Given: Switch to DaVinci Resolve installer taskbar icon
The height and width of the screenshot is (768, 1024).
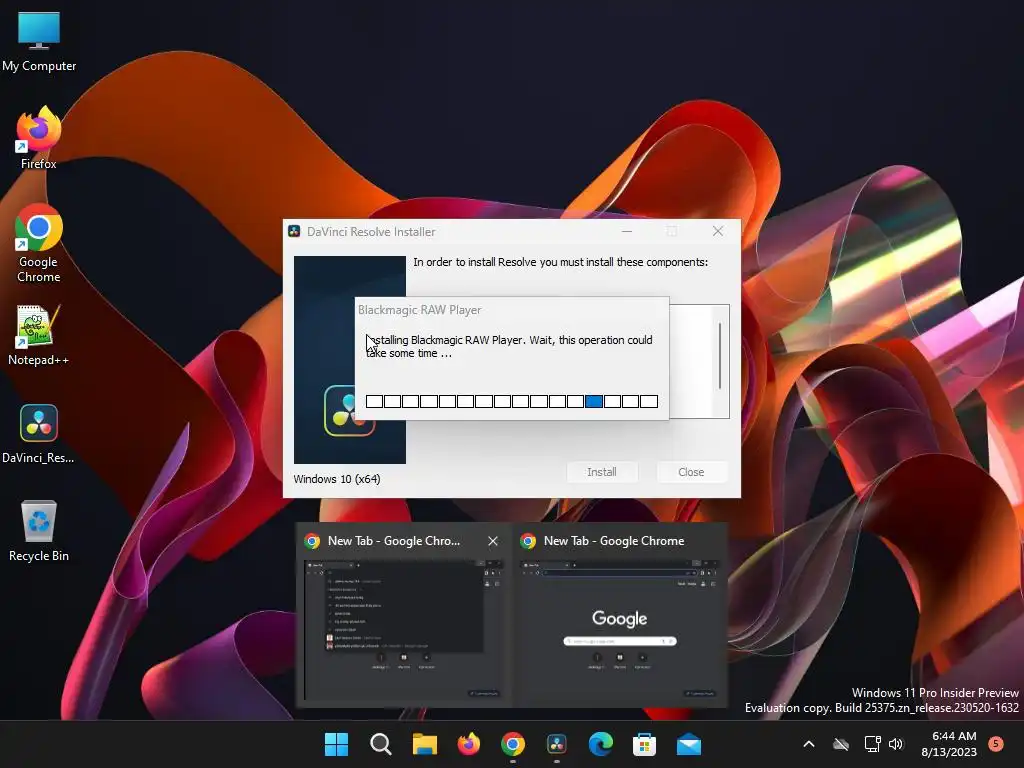Looking at the screenshot, I should tap(556, 744).
